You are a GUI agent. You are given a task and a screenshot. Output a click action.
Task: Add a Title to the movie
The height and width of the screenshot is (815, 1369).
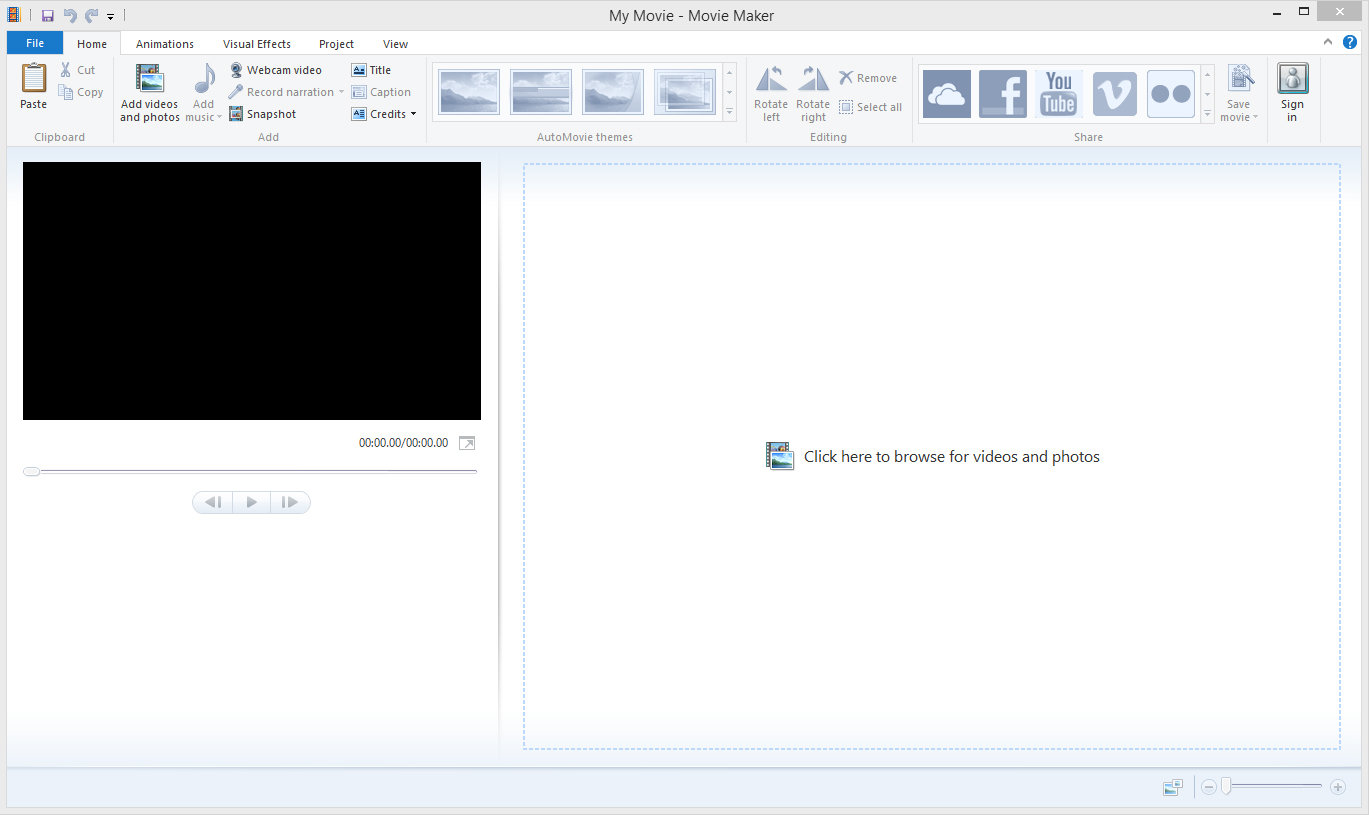(x=371, y=70)
